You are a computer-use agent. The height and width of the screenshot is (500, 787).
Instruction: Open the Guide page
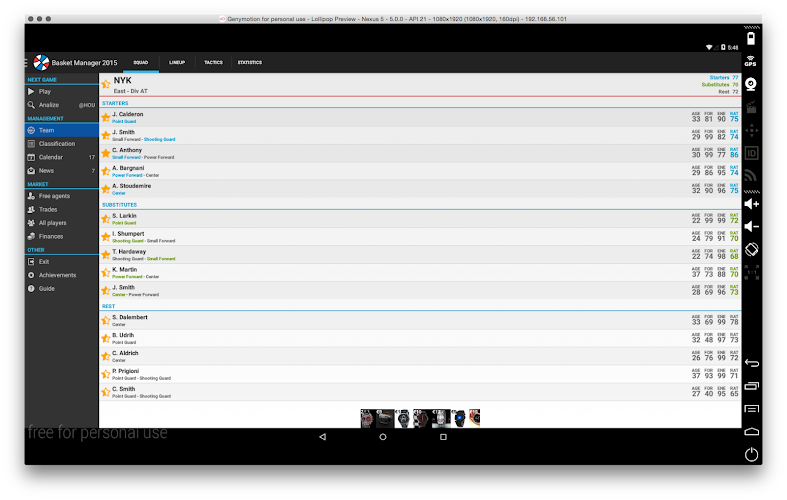point(61,289)
